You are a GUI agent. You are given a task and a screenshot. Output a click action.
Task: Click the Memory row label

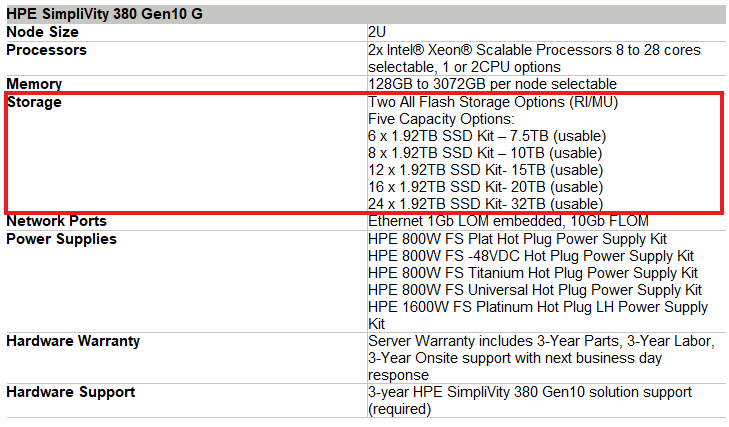click(34, 84)
